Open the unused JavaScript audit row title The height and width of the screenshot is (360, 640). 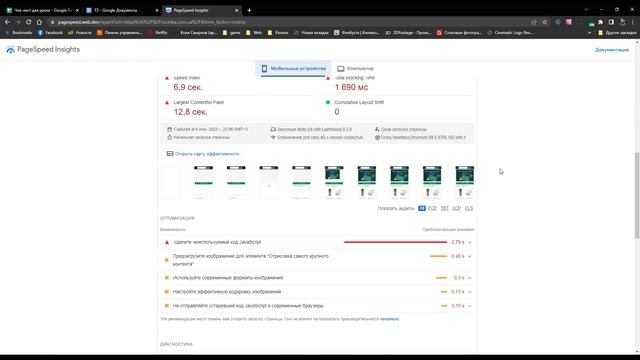217,242
